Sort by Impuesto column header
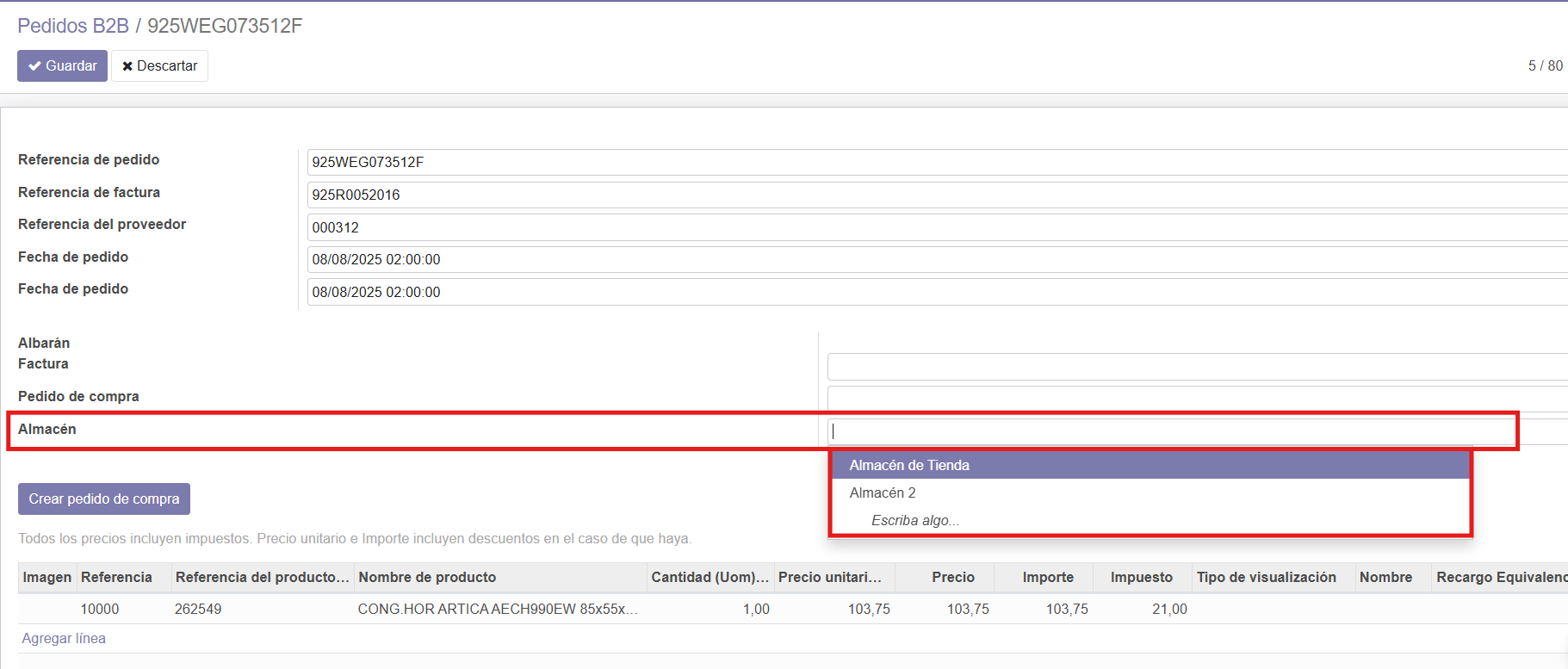Viewport: 1568px width, 669px height. (1141, 577)
